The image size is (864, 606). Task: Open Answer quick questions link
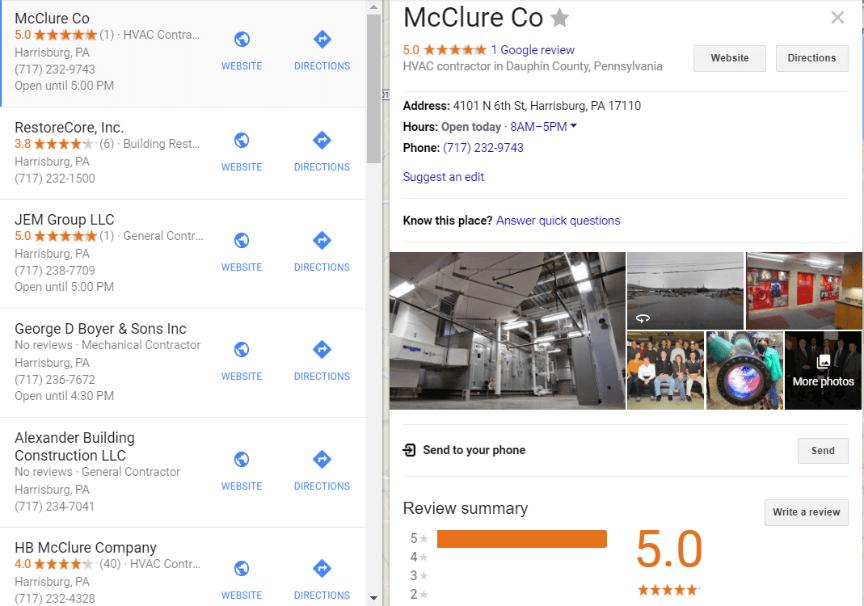(558, 221)
